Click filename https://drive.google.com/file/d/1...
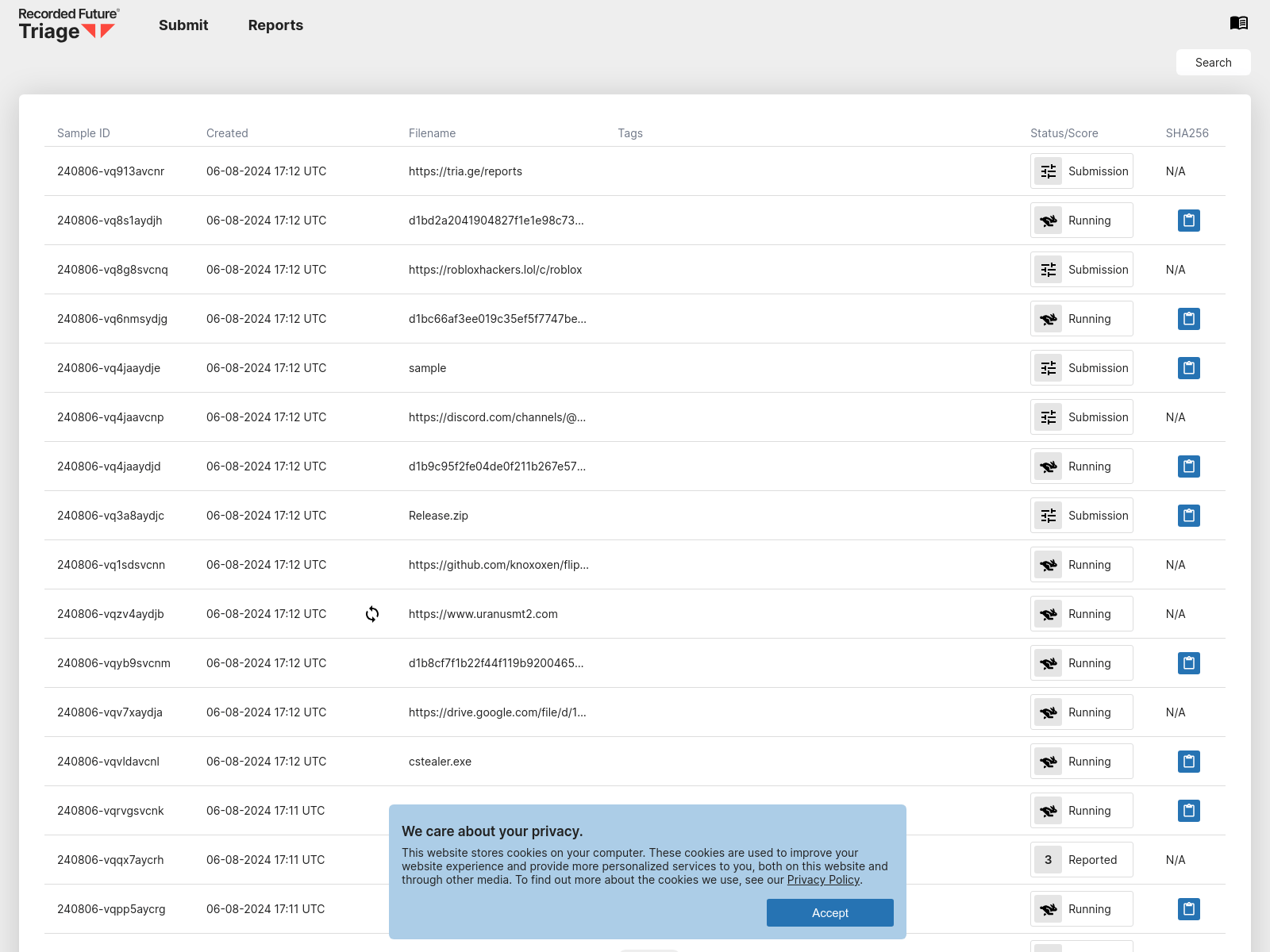1270x952 pixels. click(x=498, y=712)
